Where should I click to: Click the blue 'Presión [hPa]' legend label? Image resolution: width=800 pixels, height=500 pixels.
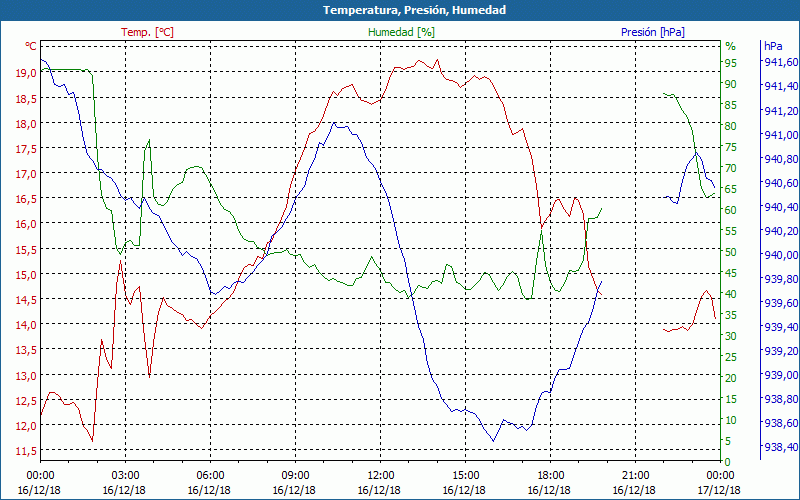(653, 32)
